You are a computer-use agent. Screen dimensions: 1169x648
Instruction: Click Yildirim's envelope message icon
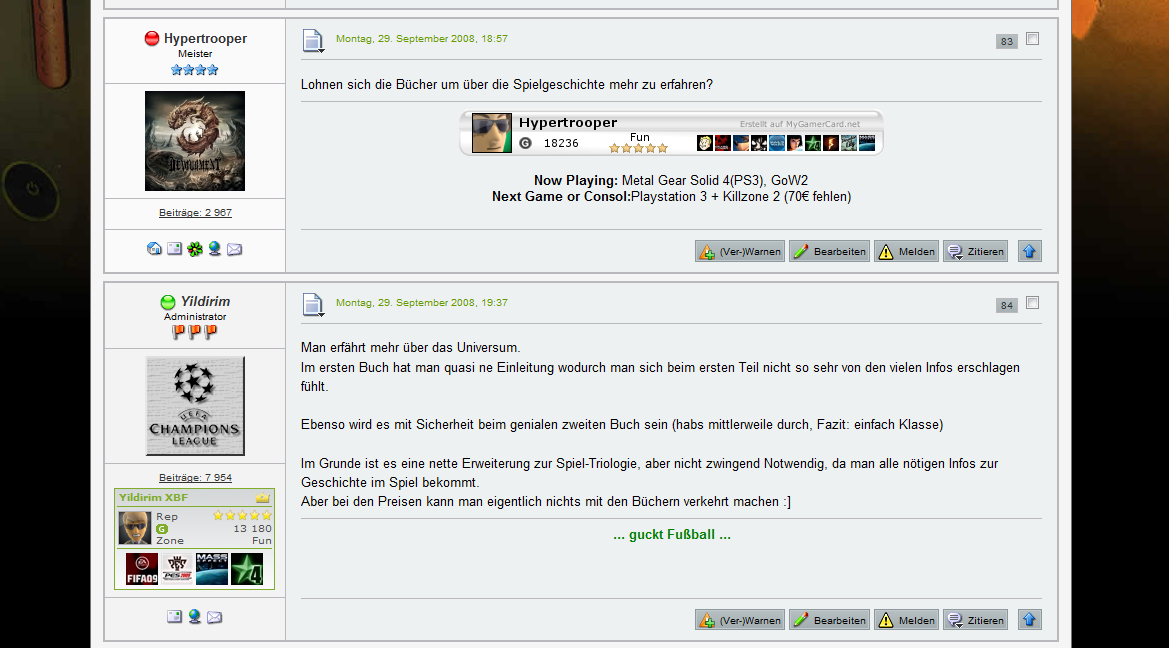pos(215,617)
